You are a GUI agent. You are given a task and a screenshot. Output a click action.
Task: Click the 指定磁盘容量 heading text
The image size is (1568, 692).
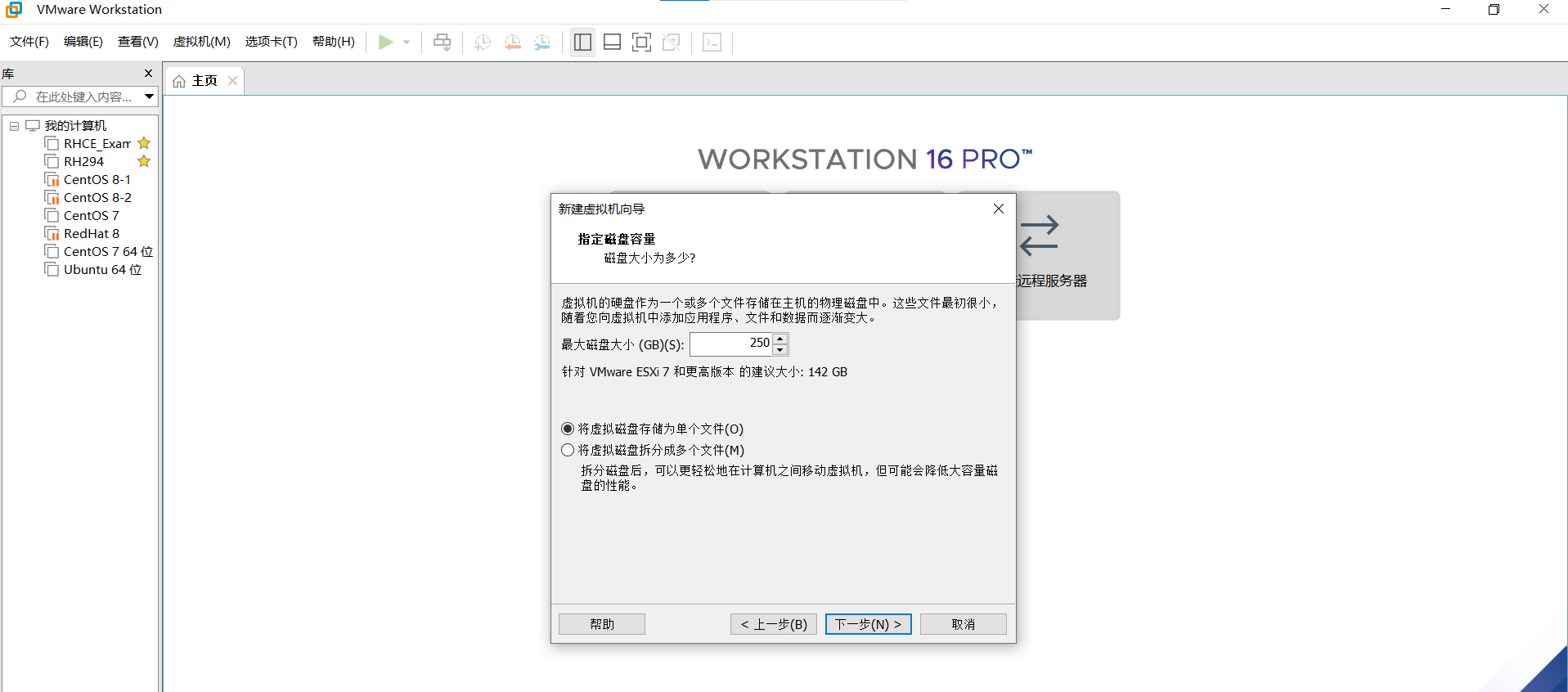617,239
